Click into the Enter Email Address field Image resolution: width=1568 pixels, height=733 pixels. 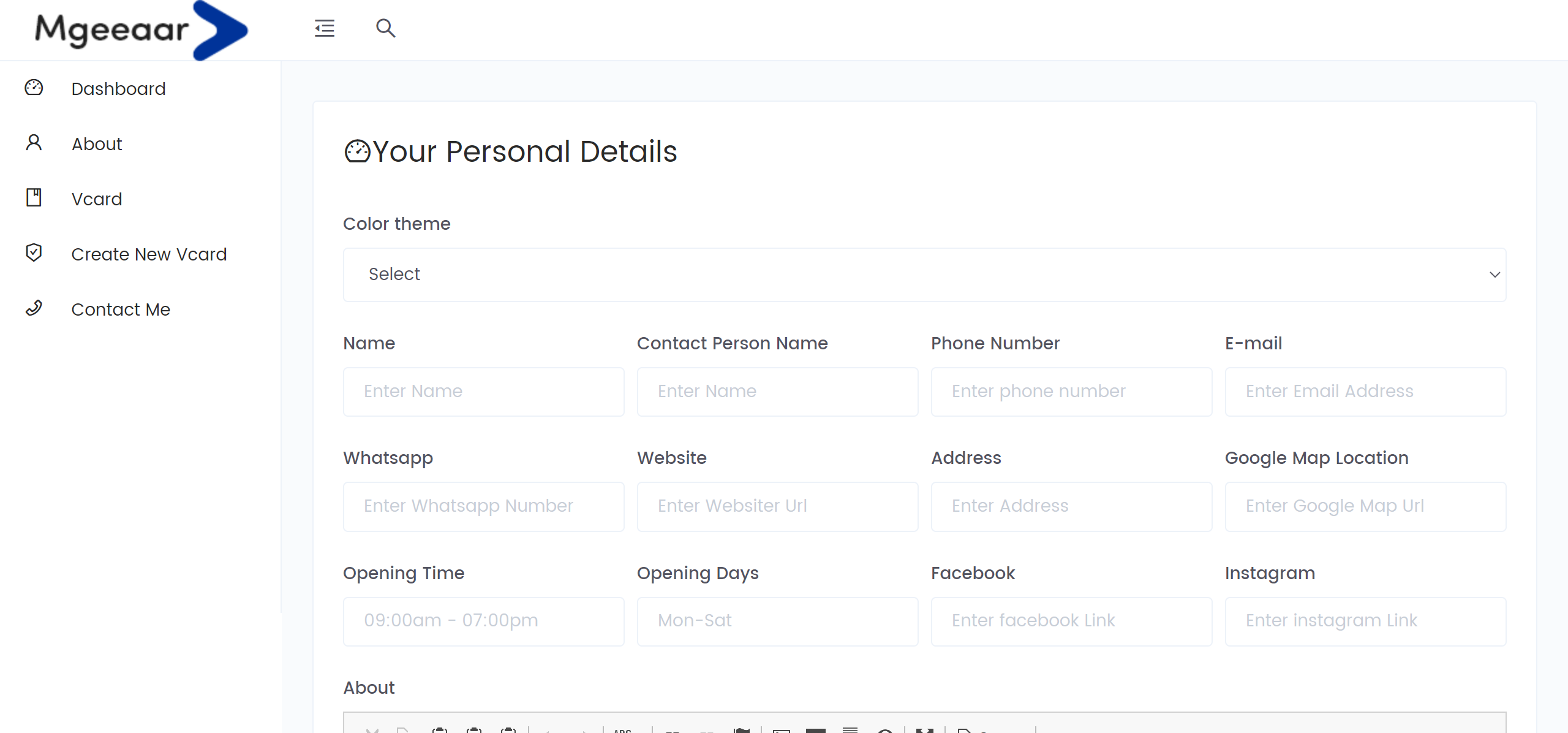1365,392
